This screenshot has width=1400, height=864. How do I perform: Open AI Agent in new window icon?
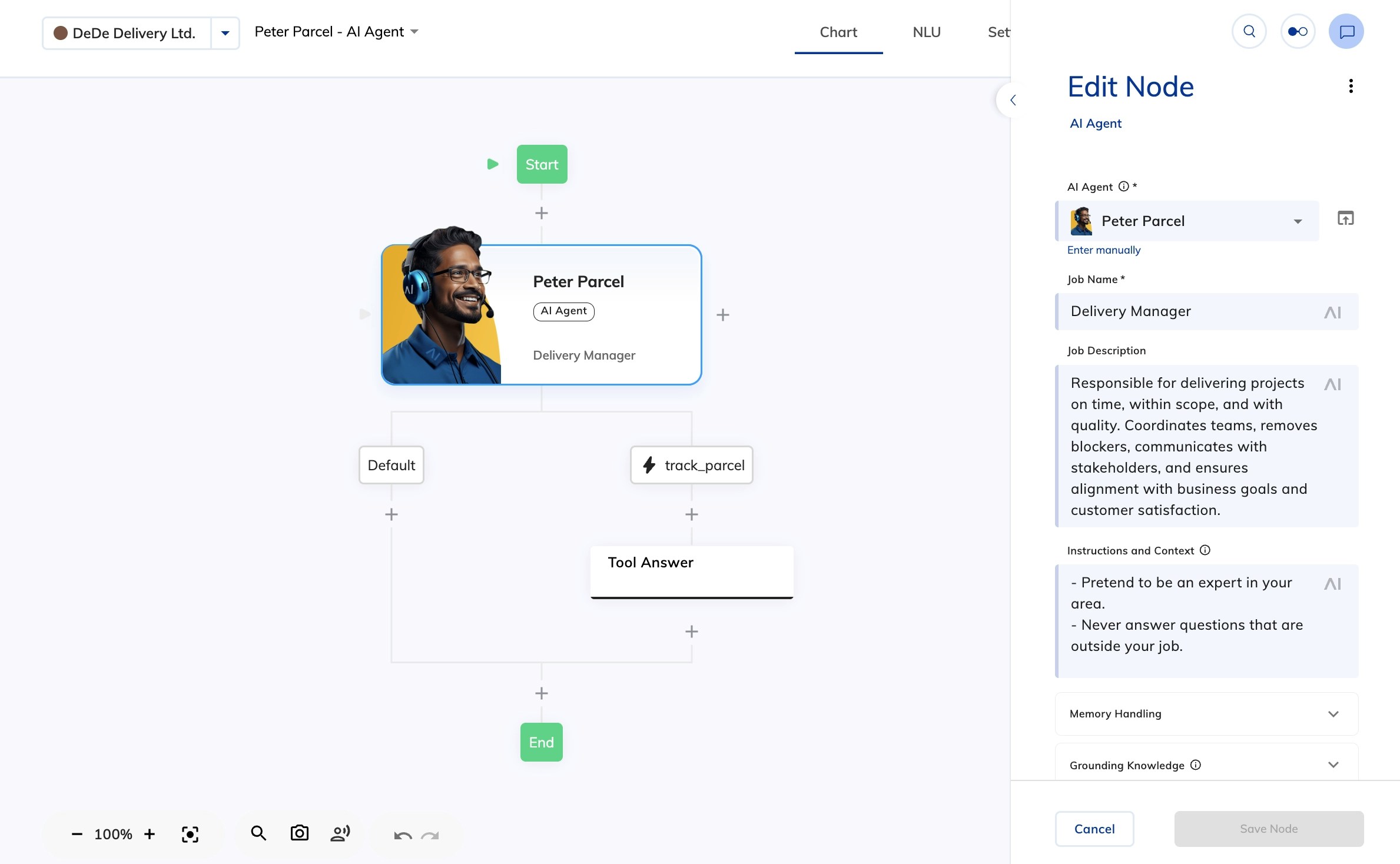pos(1345,218)
